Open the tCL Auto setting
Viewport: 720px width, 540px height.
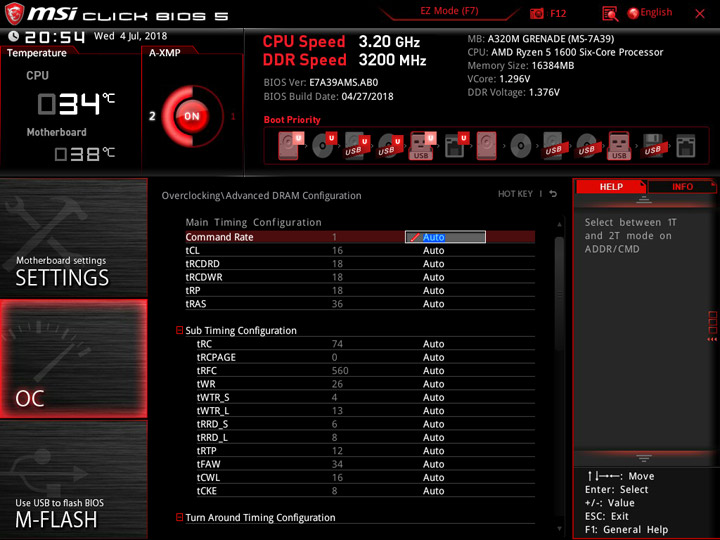(433, 250)
